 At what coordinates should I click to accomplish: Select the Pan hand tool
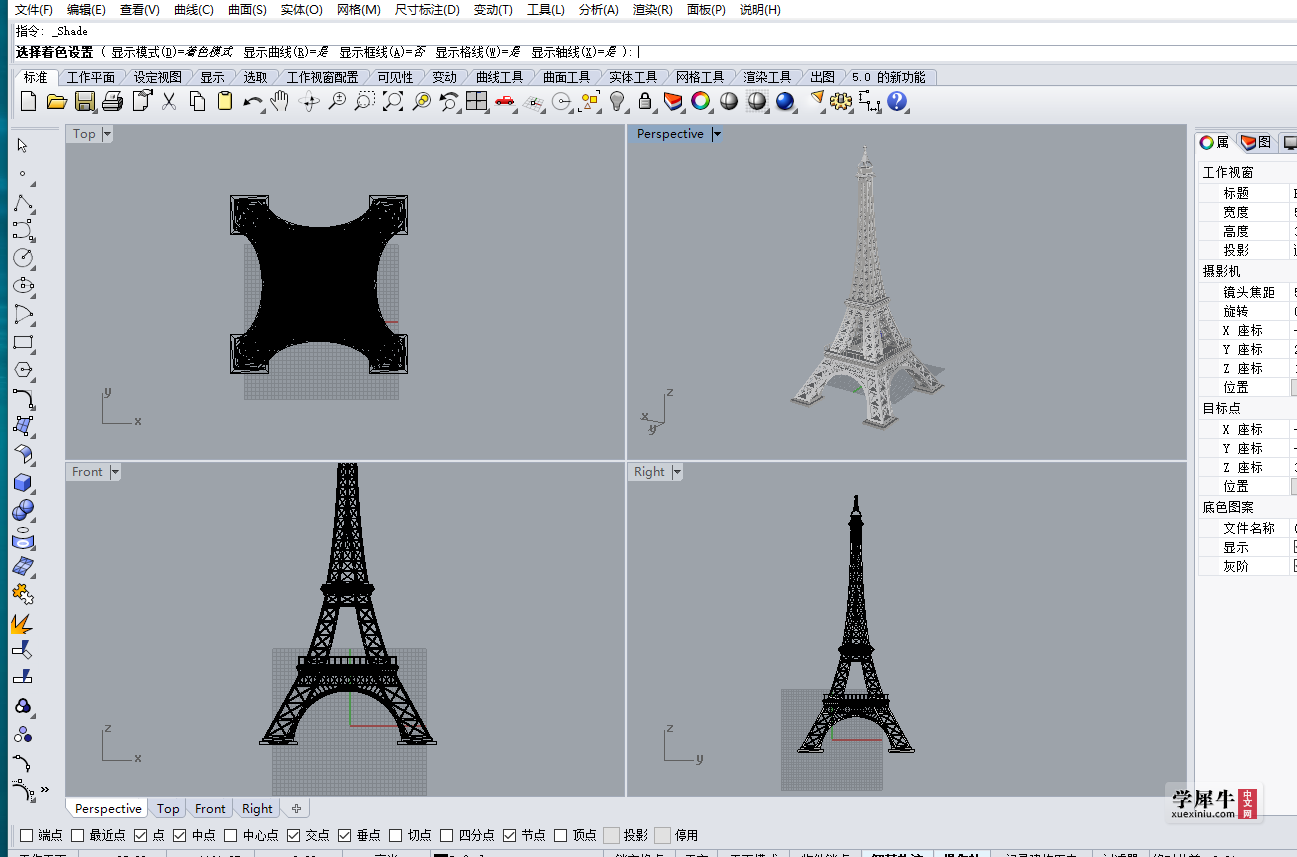[x=281, y=101]
